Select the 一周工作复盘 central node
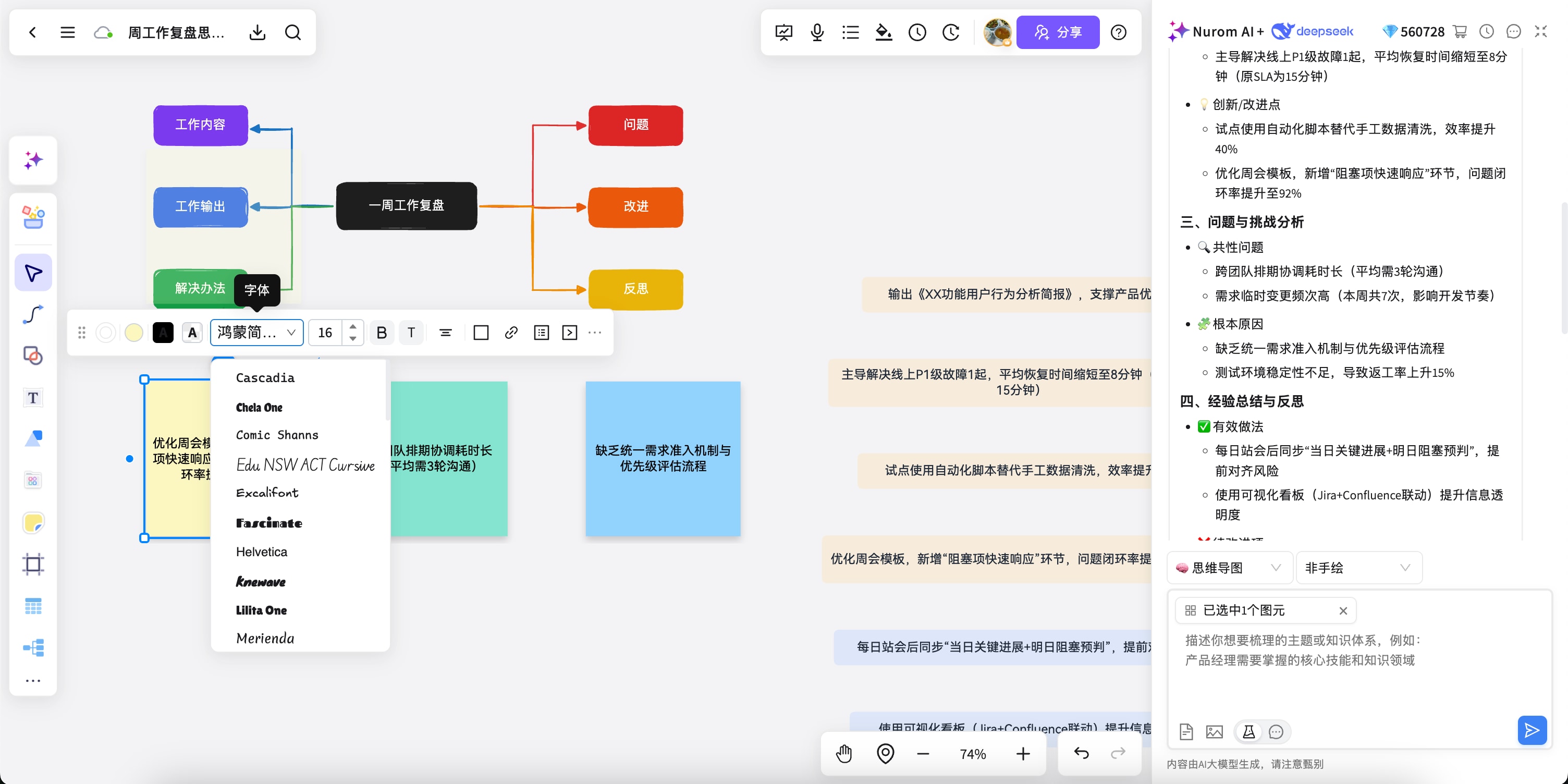 point(407,206)
